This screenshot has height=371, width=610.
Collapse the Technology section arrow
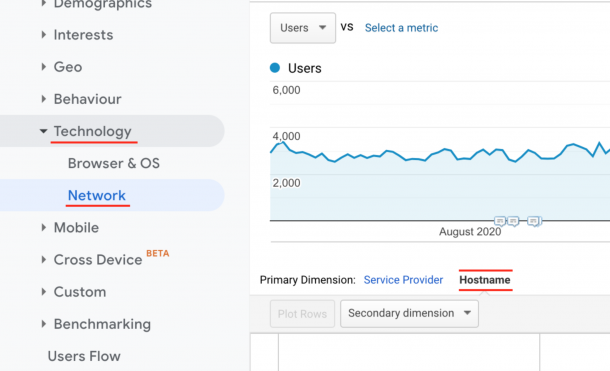44,131
